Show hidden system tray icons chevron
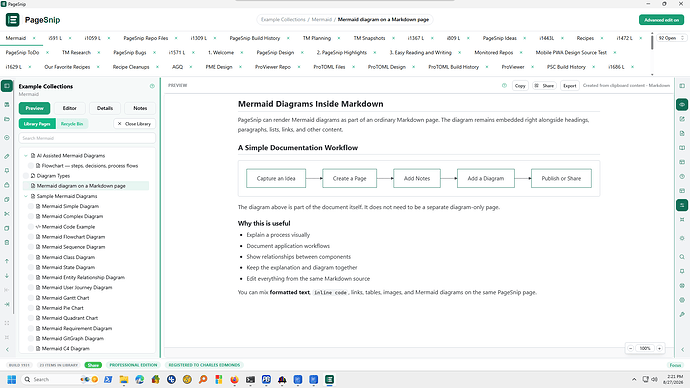Image resolution: width=690 pixels, height=388 pixels. [x=634, y=379]
